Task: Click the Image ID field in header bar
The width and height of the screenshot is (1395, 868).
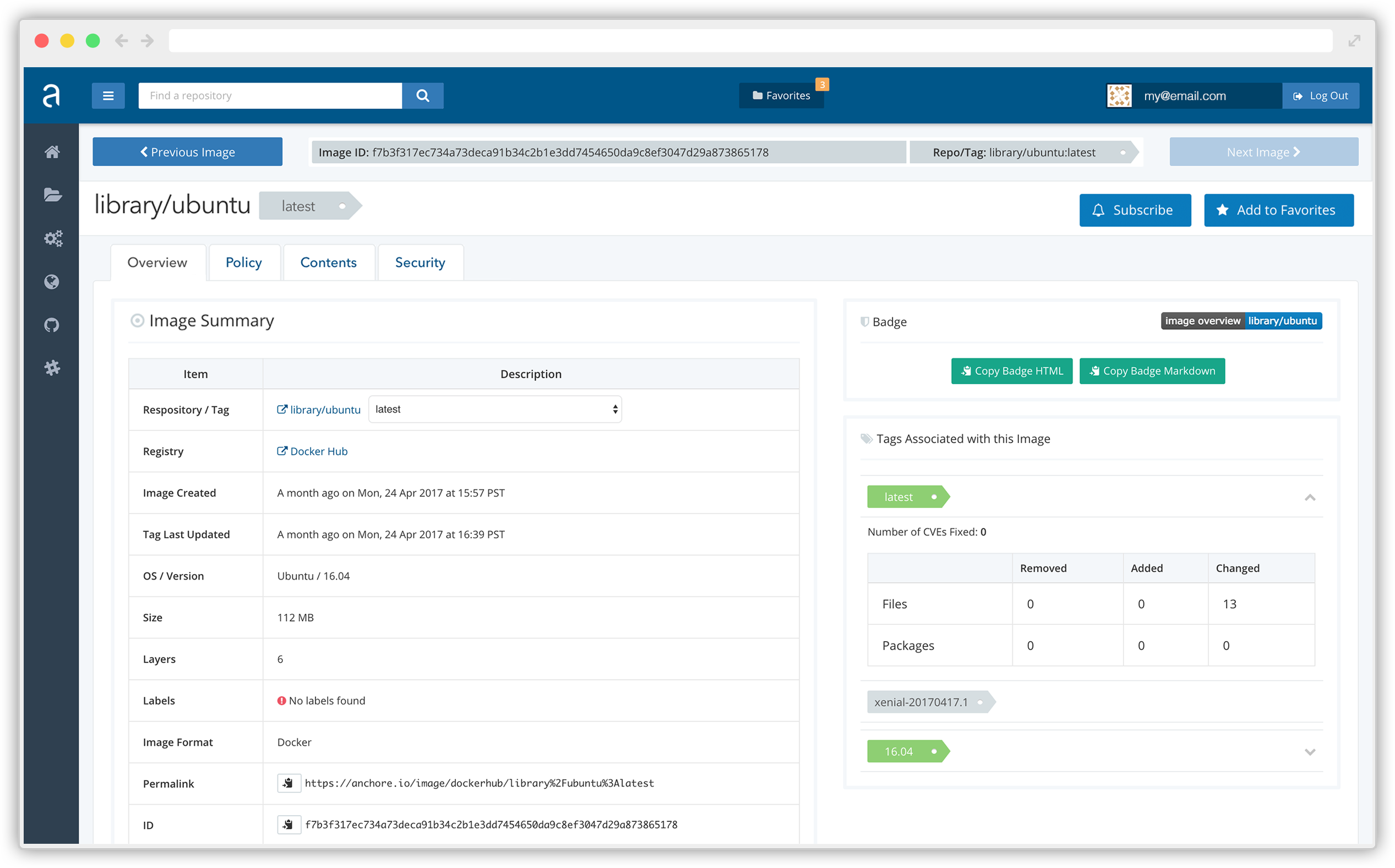Action: (x=609, y=152)
